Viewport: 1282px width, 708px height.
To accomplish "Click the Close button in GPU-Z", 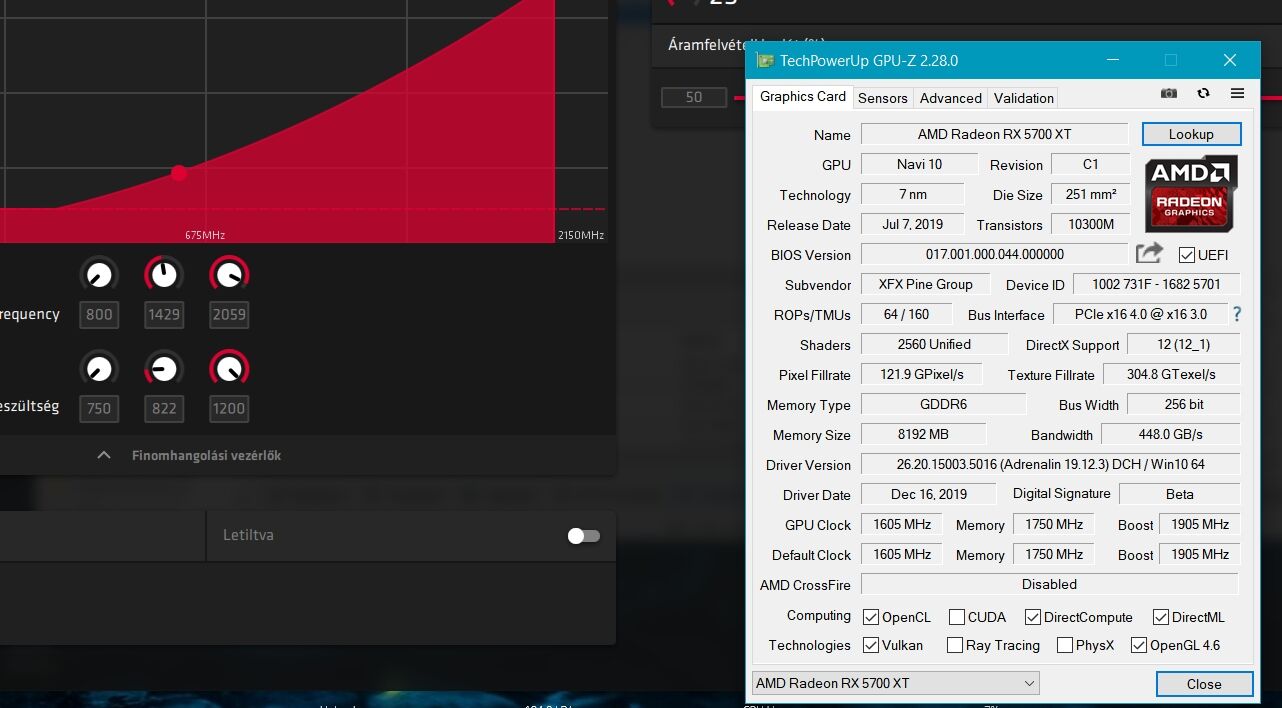I will [x=1204, y=684].
